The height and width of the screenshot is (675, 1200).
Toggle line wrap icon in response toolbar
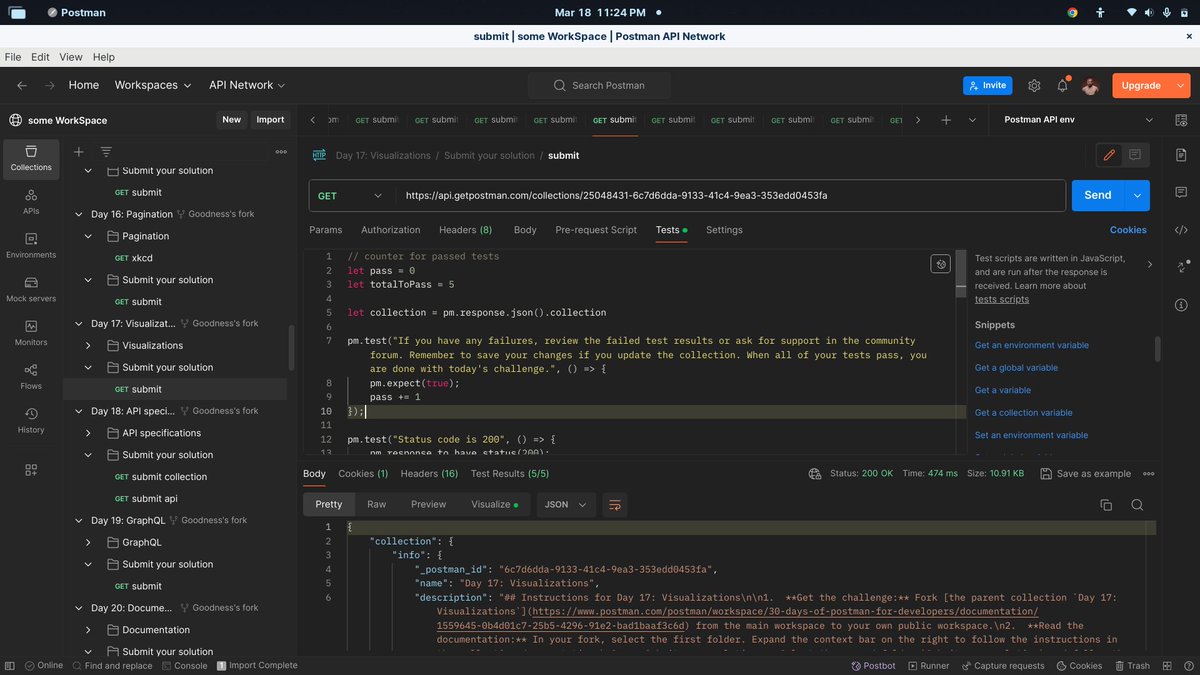coord(615,505)
